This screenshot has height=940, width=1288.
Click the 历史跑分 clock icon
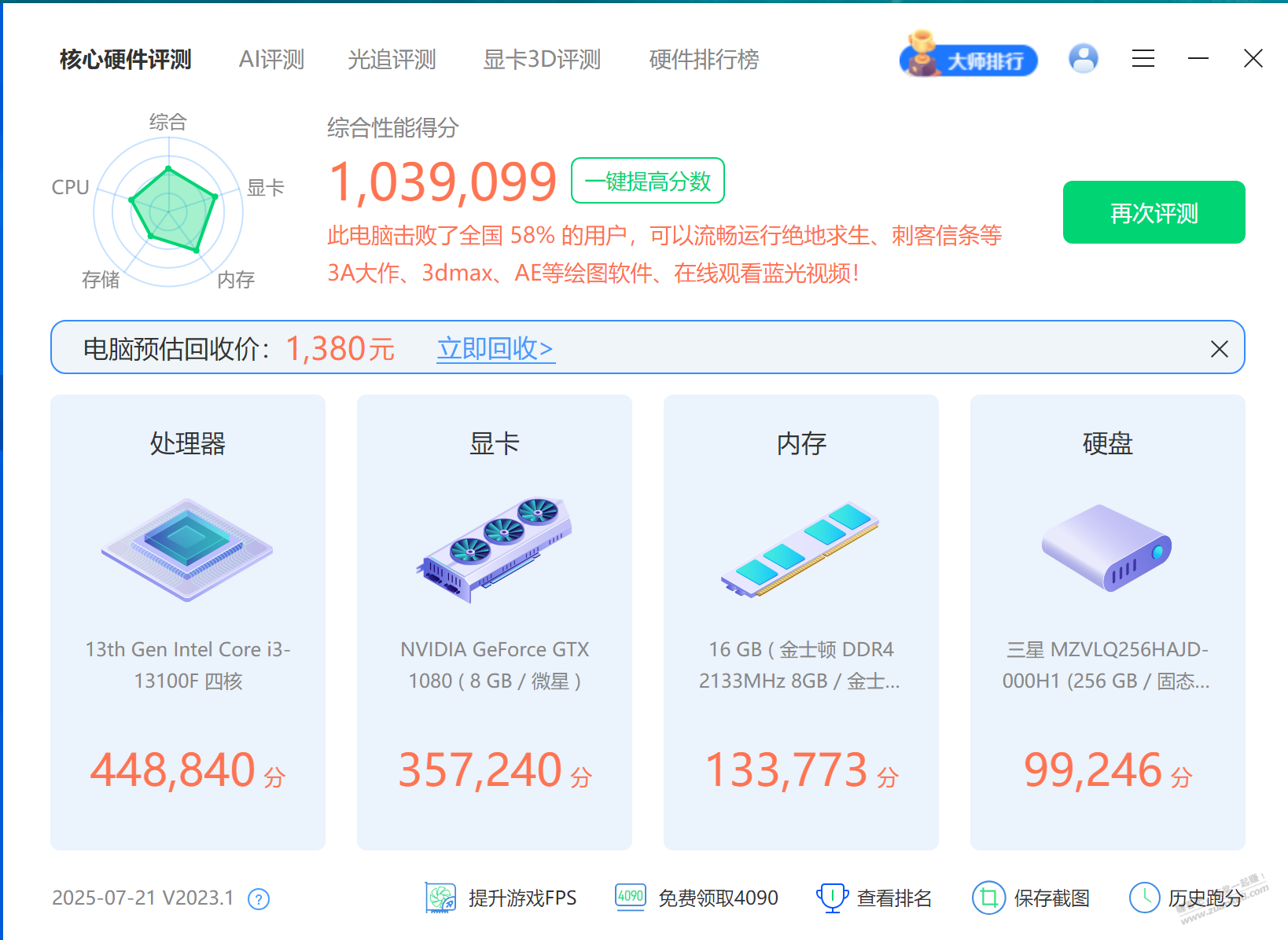(x=1145, y=897)
